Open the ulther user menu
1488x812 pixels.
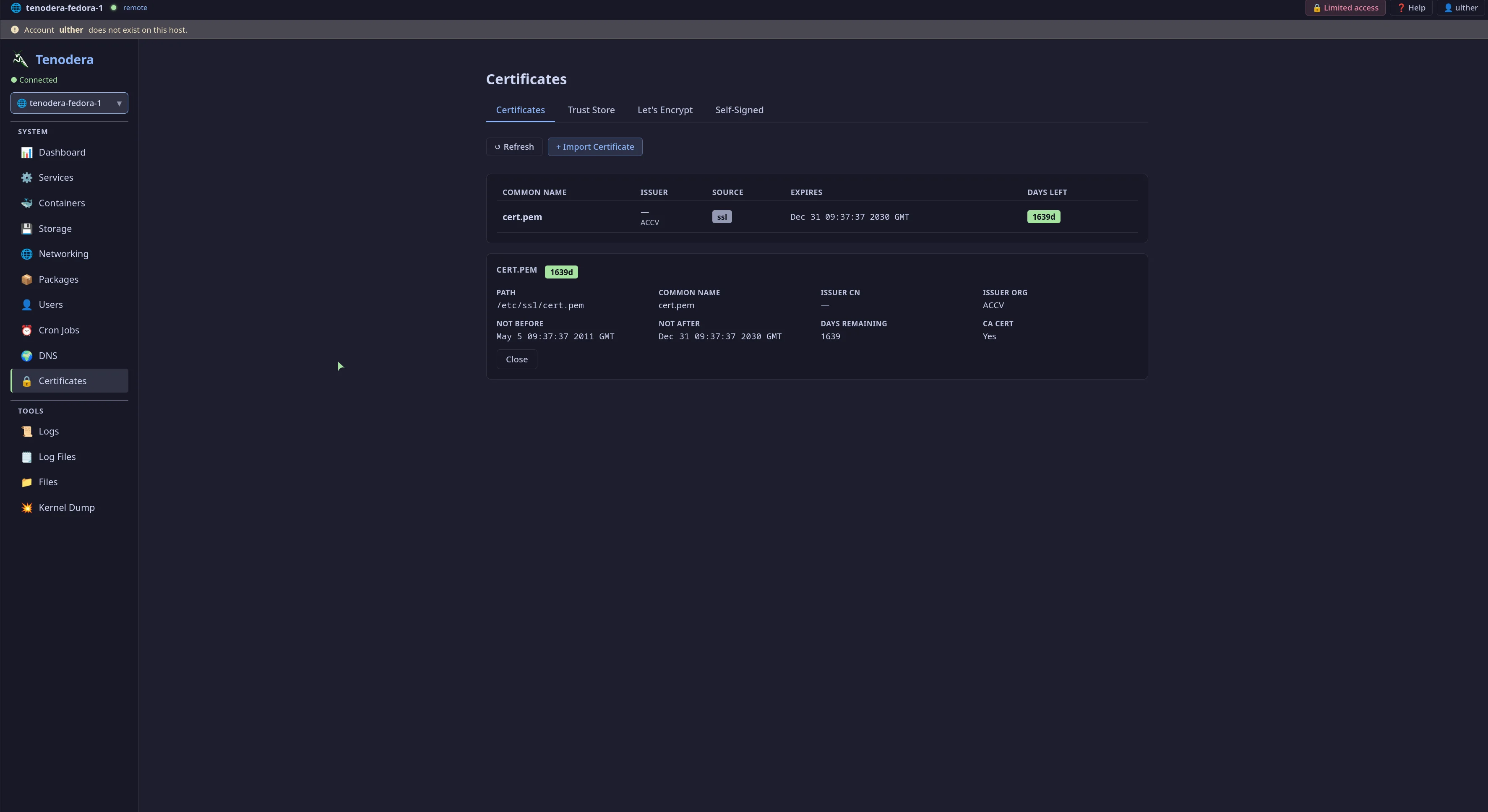(1460, 8)
